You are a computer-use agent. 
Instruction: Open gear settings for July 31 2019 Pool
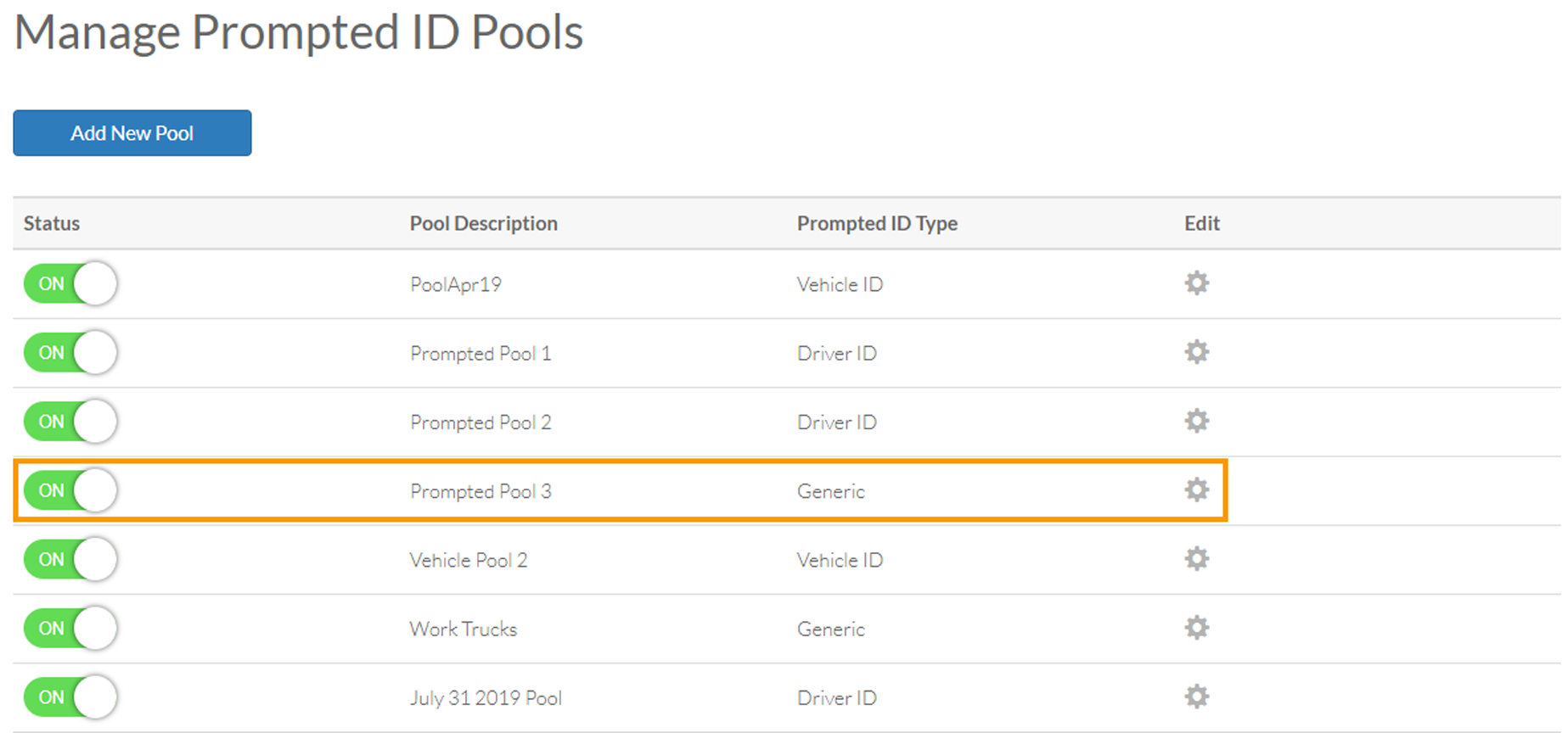[1195, 697]
